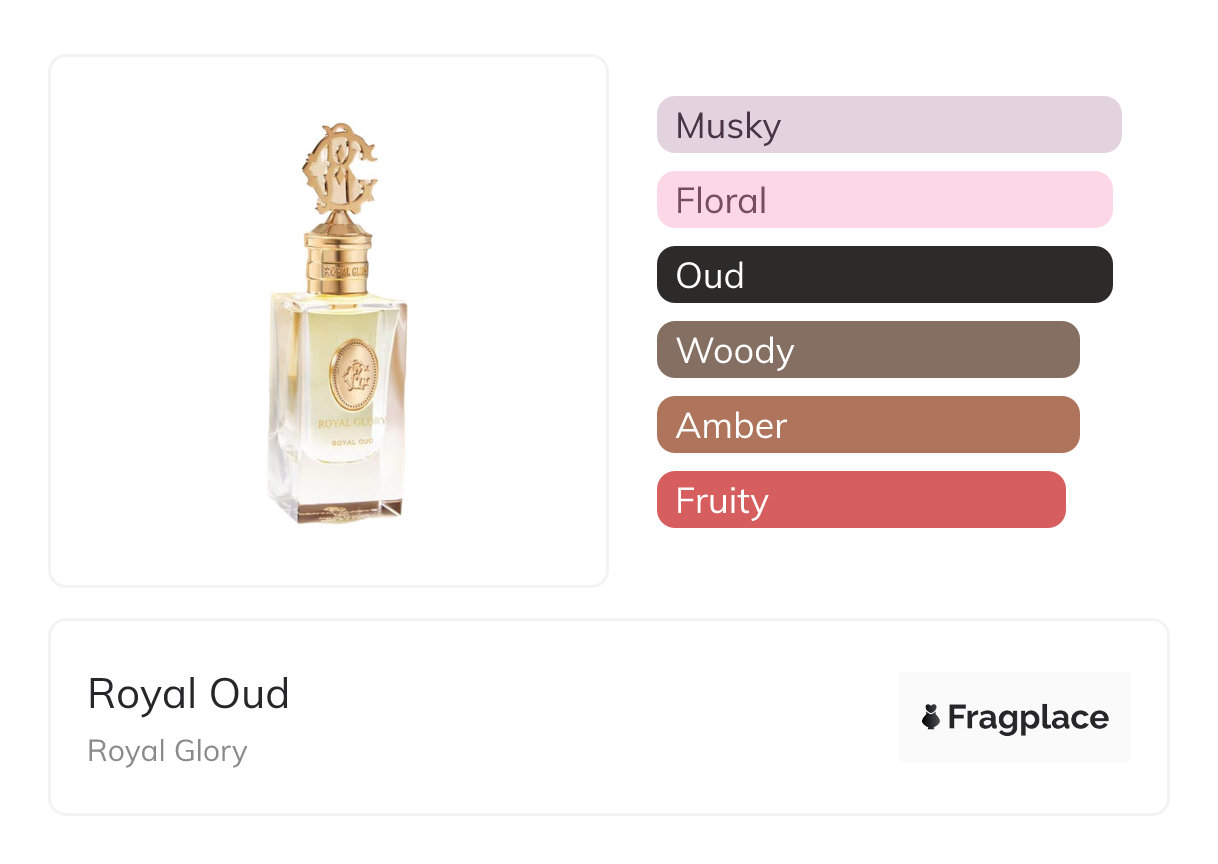Click the red Fruity accord bar
The height and width of the screenshot is (864, 1218).
(x=861, y=500)
